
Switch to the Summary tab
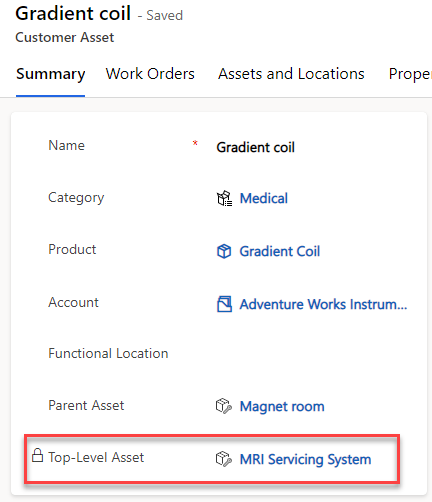(x=51, y=74)
